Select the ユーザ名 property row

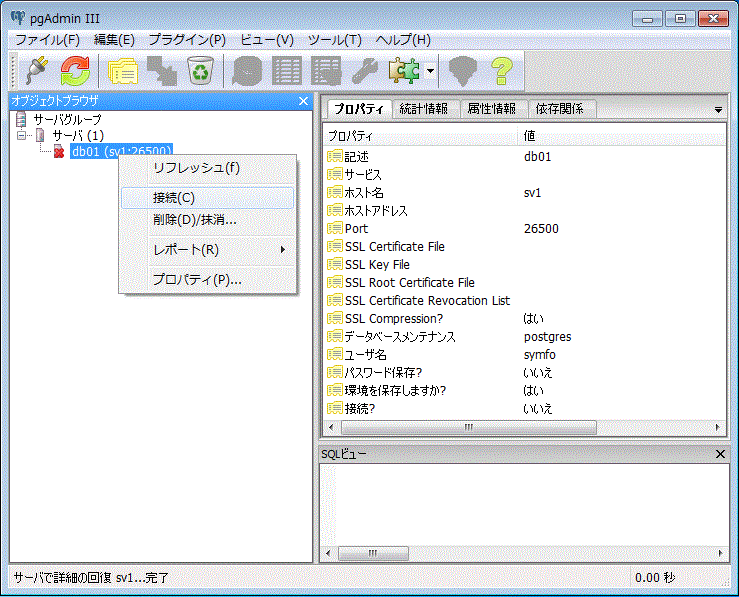point(525,354)
